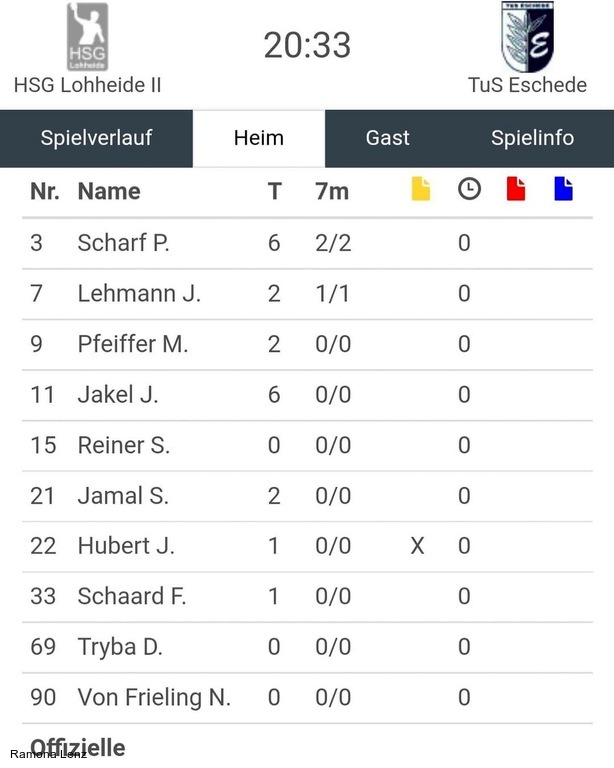Select player row Scharf P.

point(307,243)
